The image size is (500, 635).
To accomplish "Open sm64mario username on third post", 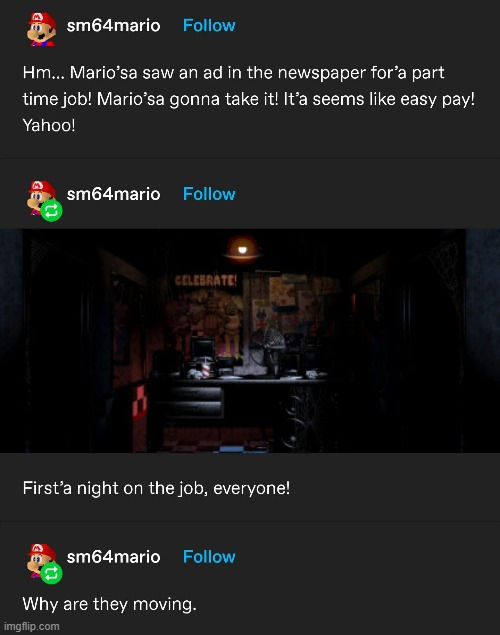I will 113,557.
